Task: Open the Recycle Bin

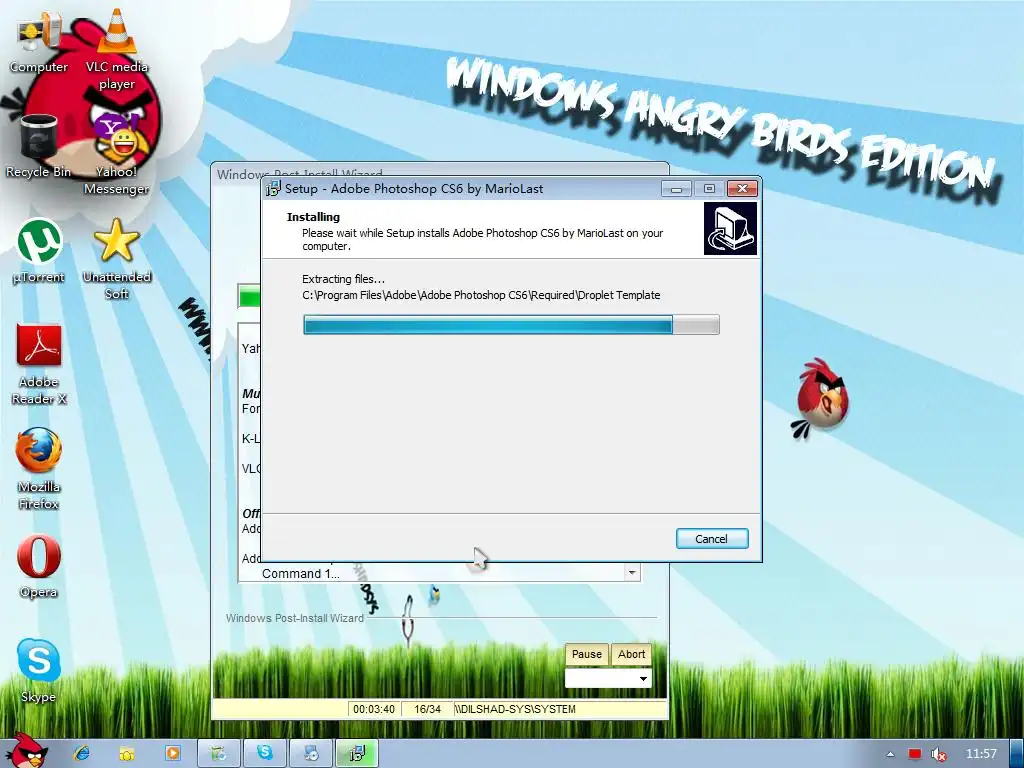Action: point(39,146)
